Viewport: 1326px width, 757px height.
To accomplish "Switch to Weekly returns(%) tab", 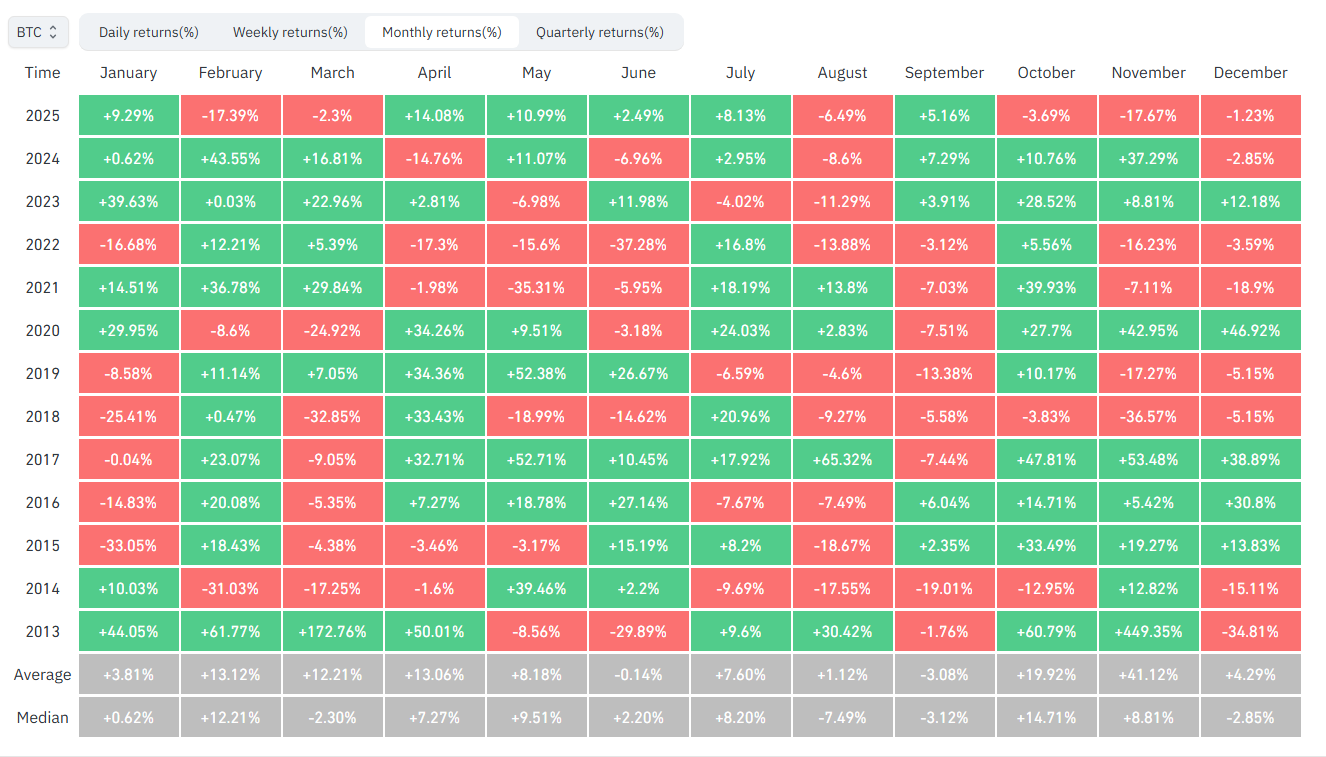I will 290,32.
